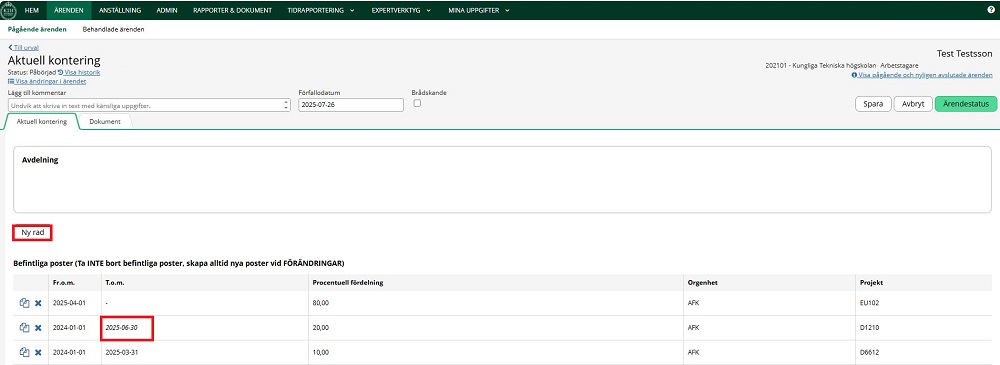This screenshot has width=1000, height=365.
Task: Click the 10,00 percentage cell
Action: pos(320,352)
